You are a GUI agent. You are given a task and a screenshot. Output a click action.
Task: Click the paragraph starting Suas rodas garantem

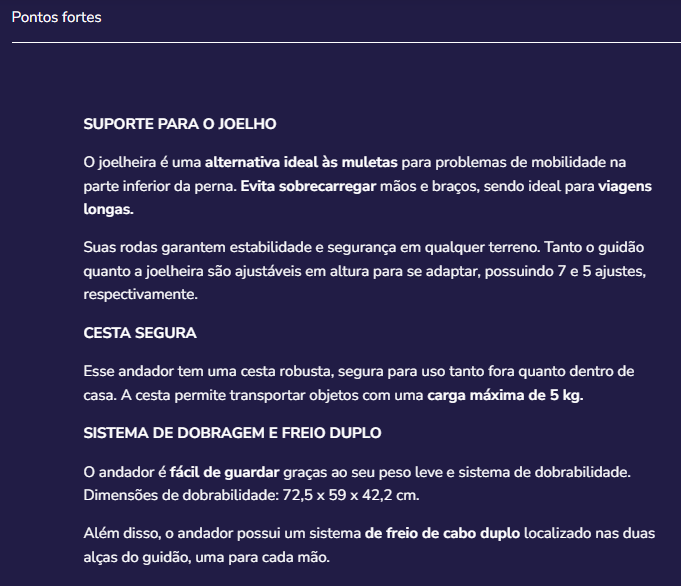[365, 271]
